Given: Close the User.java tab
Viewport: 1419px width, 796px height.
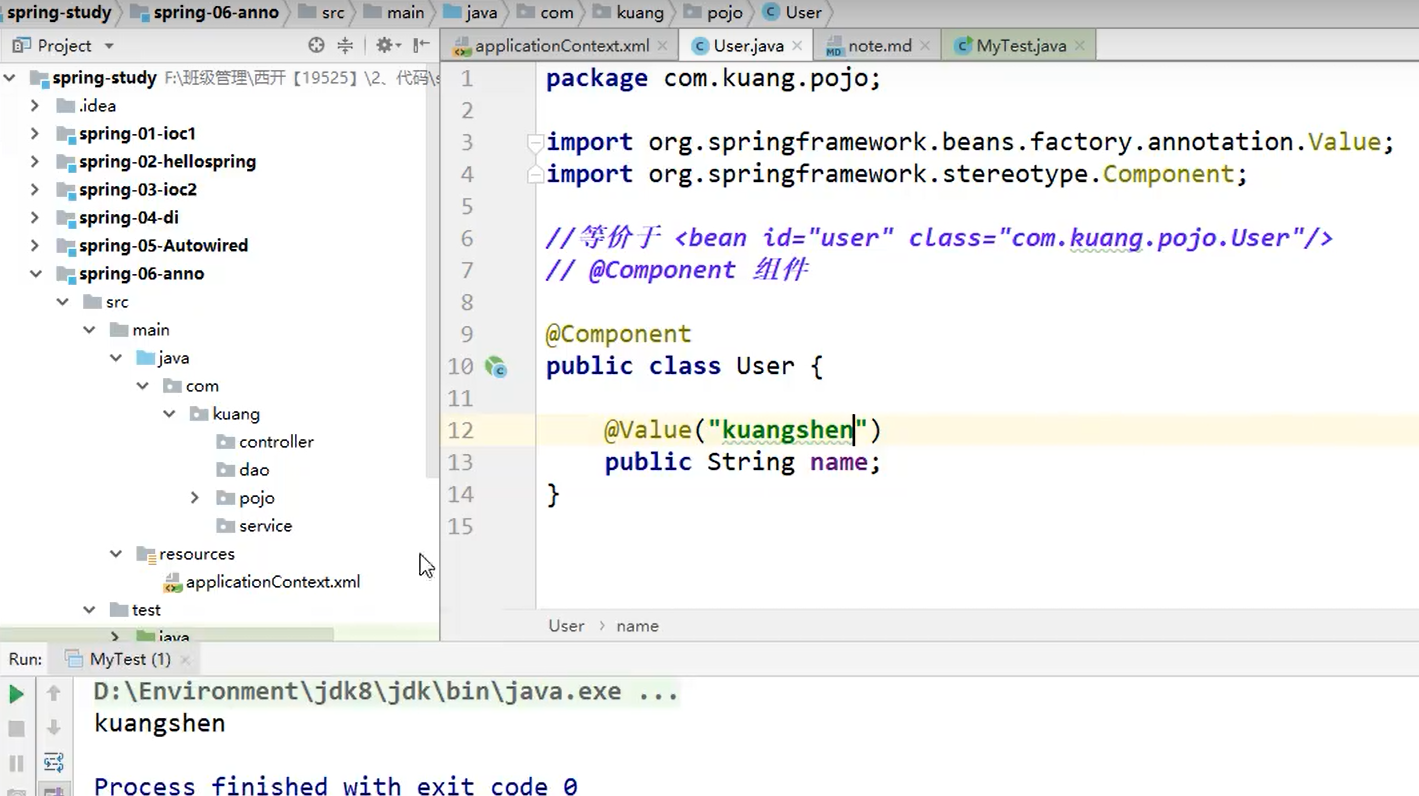Looking at the screenshot, I should tap(797, 46).
